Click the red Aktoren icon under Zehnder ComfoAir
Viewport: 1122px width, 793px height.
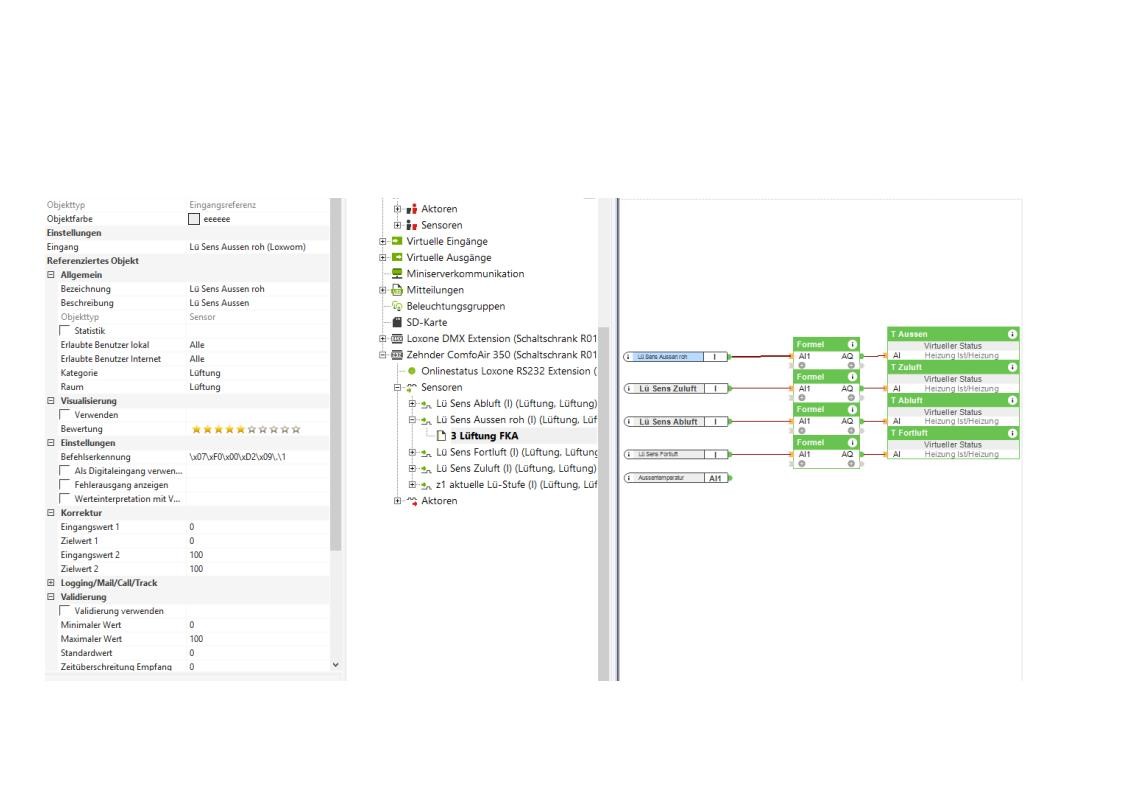click(411, 501)
